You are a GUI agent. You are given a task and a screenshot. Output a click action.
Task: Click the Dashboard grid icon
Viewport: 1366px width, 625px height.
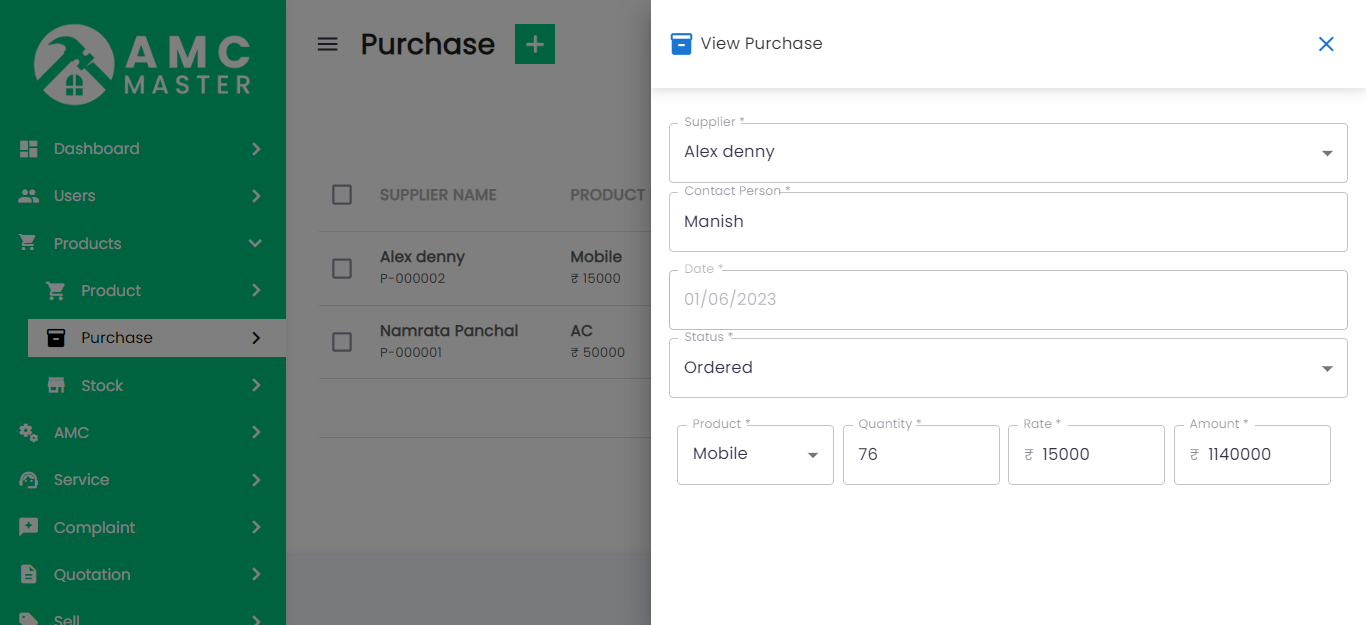point(29,149)
